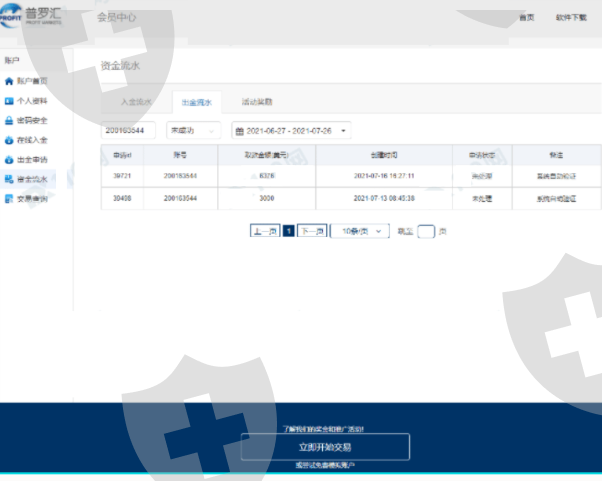Click the Profit Markets logo
Image resolution: width=602 pixels, height=481 pixels.
(31, 15)
